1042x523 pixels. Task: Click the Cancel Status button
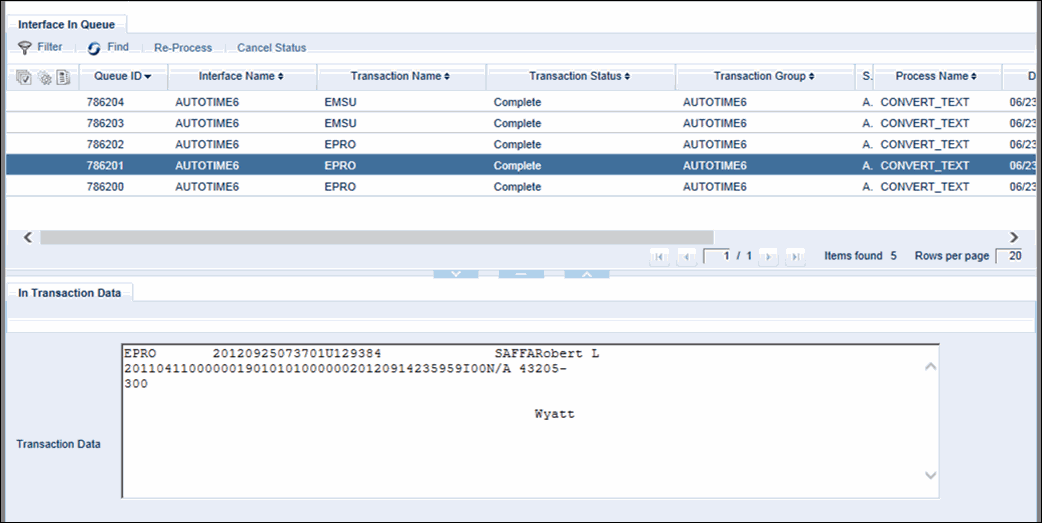[x=271, y=47]
